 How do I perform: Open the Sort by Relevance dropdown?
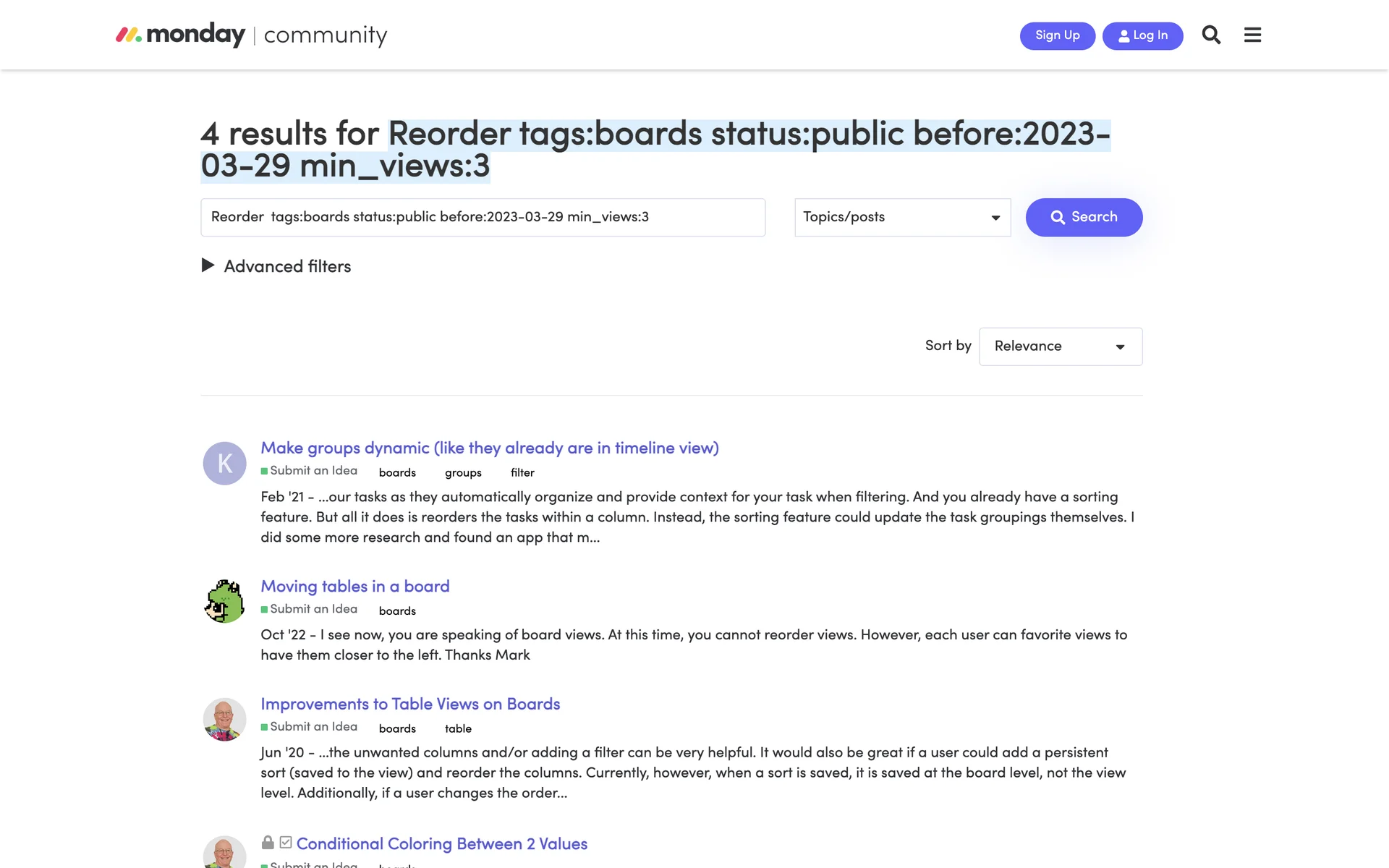click(x=1060, y=346)
